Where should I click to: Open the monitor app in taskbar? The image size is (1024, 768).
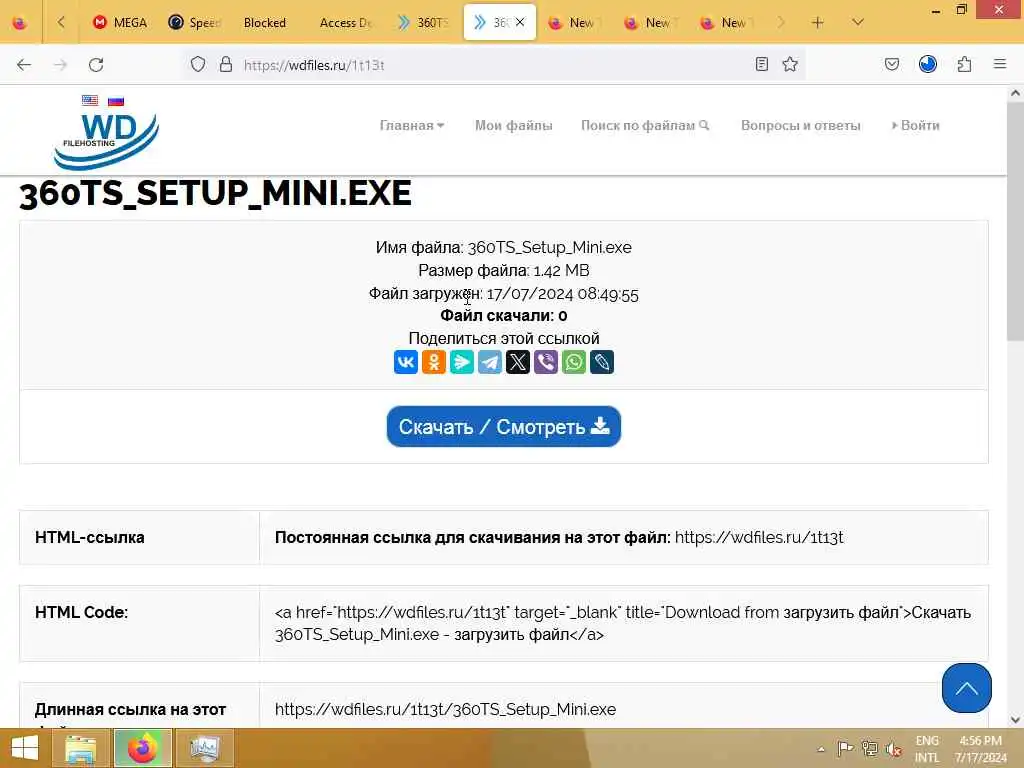pos(205,748)
